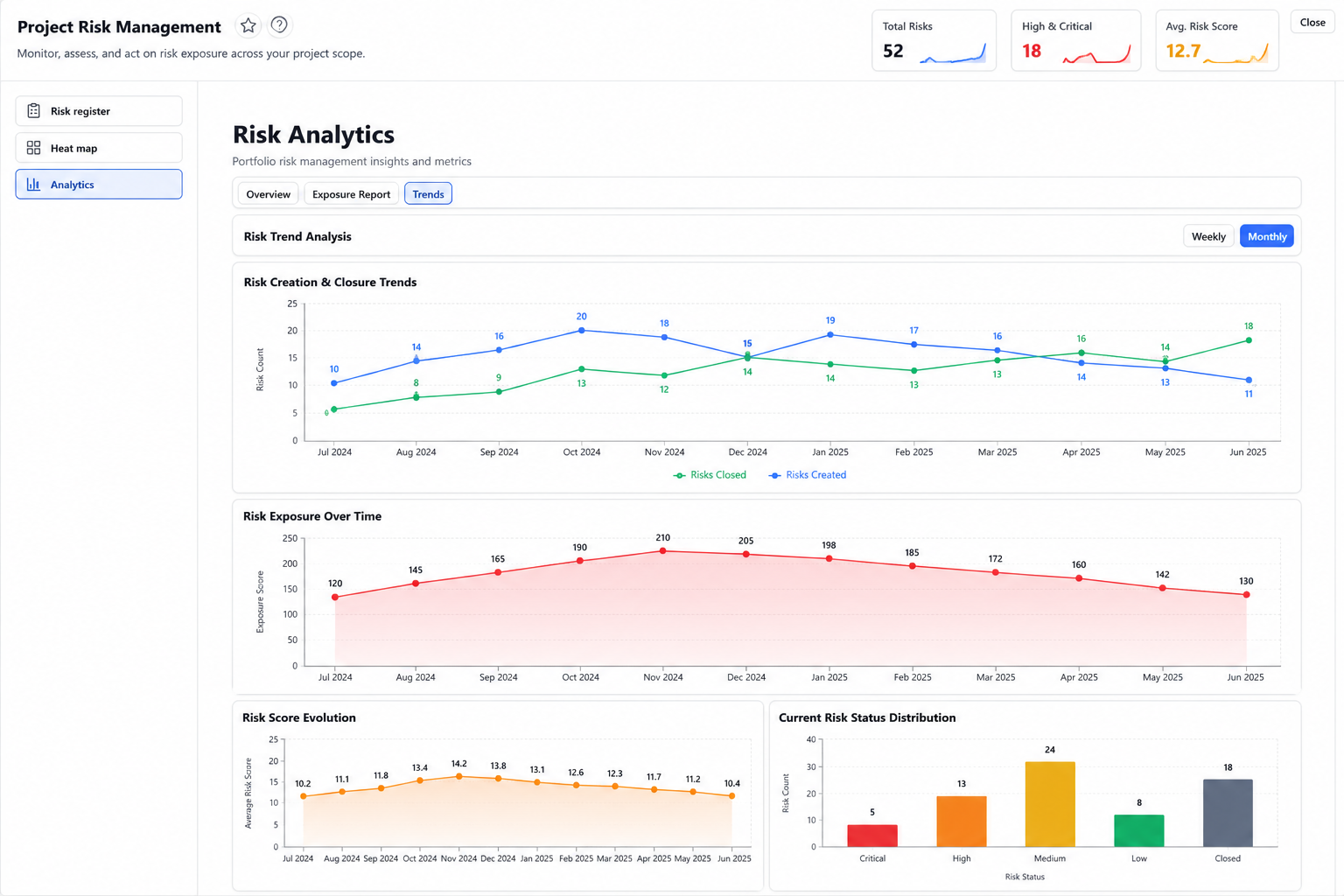Switch to the Exposure Report tab

(352, 194)
